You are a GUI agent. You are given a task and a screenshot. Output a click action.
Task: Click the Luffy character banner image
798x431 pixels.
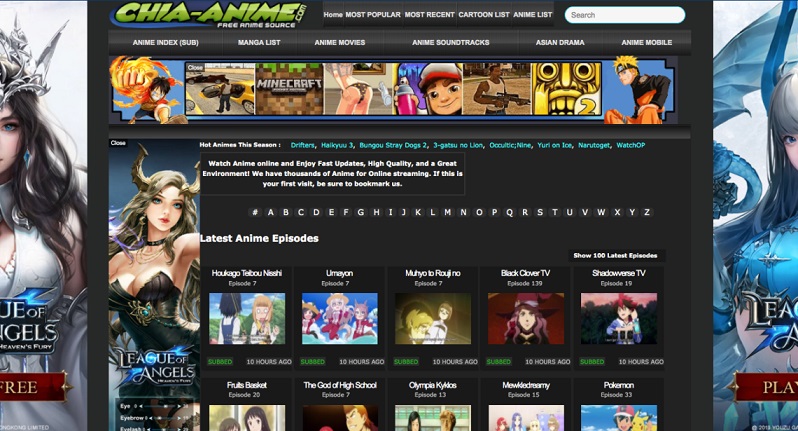(146, 90)
